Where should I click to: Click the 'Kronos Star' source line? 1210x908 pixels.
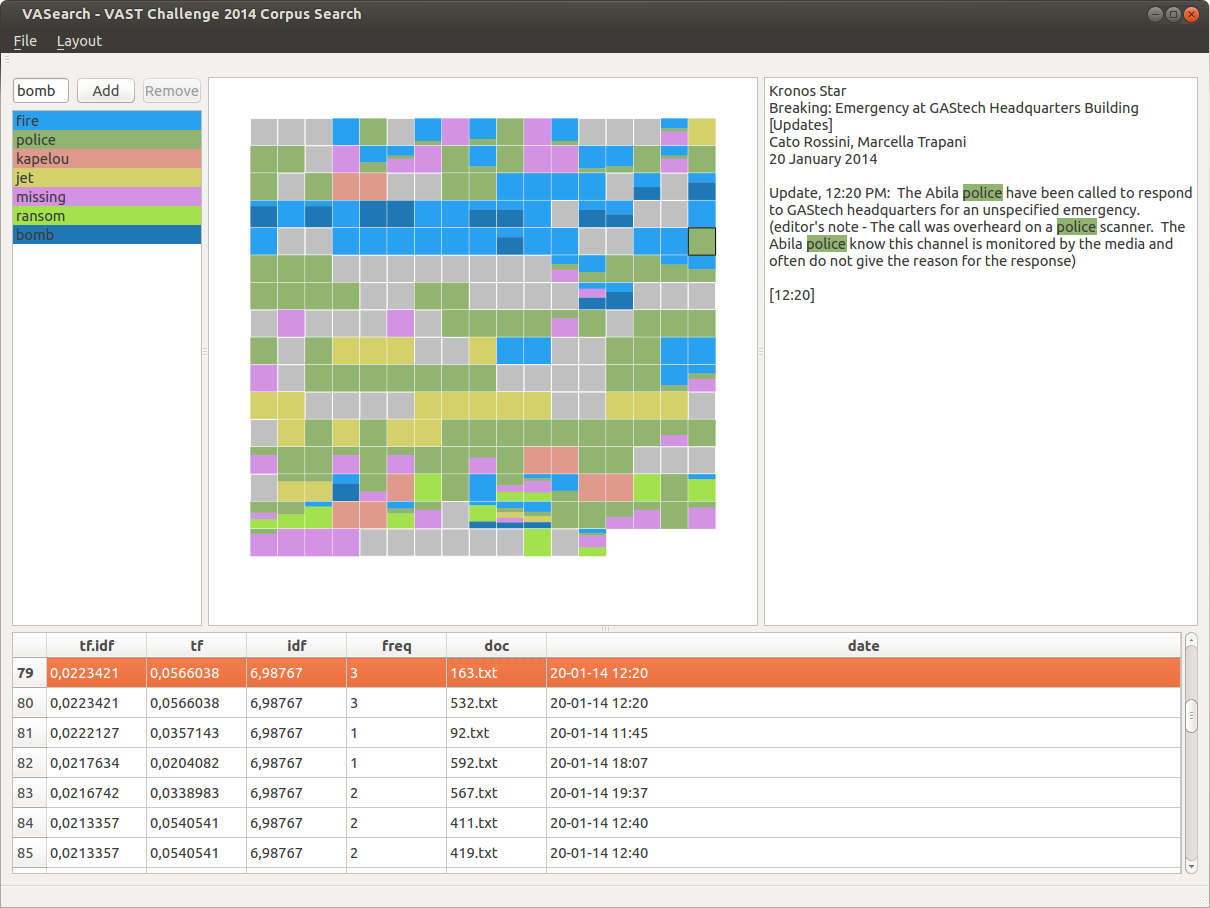(807, 91)
